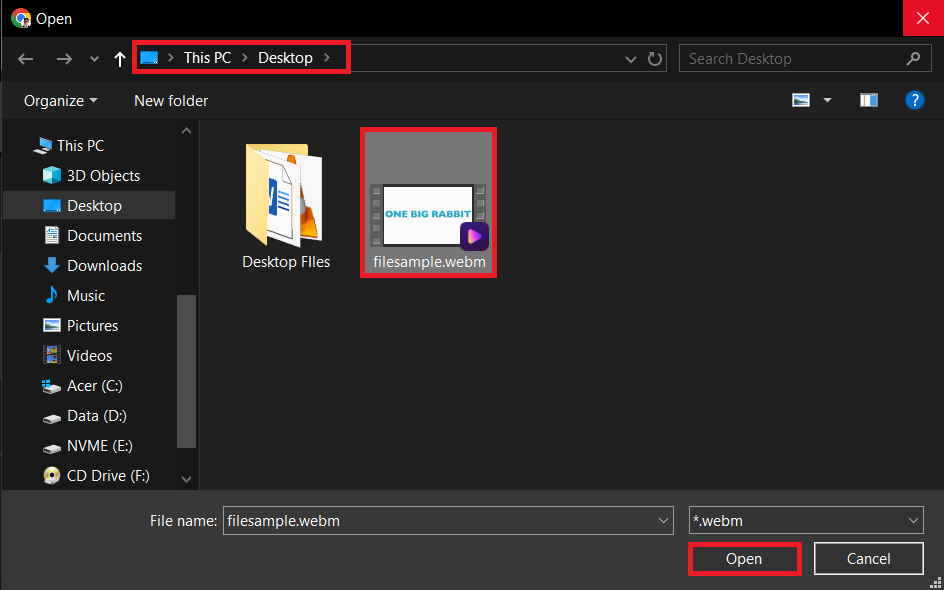The height and width of the screenshot is (590, 944).
Task: Click the CD Drive disc icon
Action: tap(52, 476)
